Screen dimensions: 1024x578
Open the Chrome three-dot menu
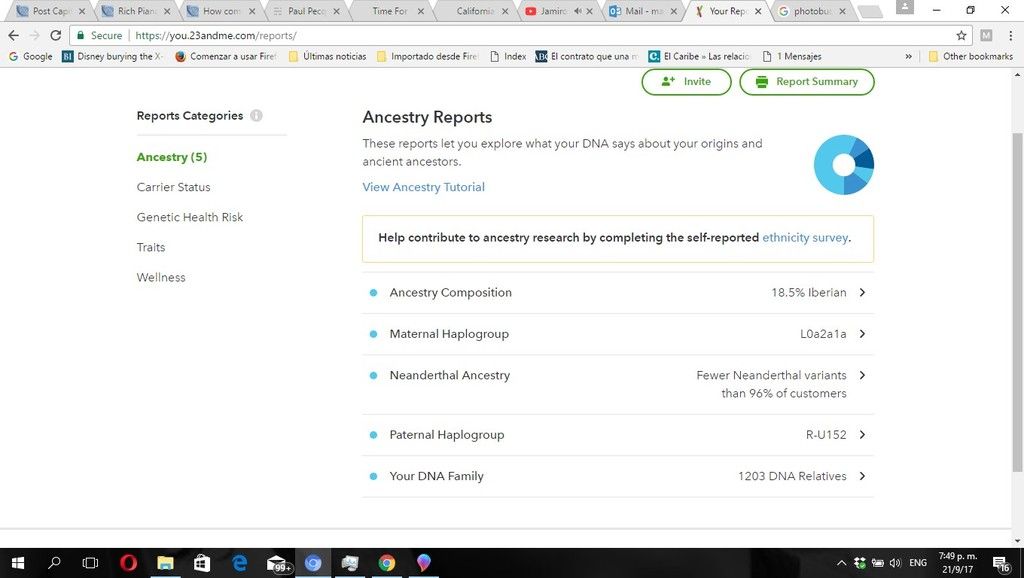(1010, 35)
